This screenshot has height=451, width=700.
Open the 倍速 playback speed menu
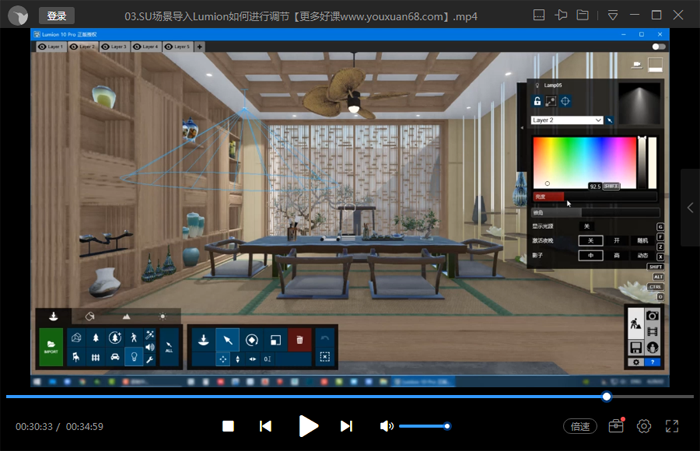click(x=580, y=426)
